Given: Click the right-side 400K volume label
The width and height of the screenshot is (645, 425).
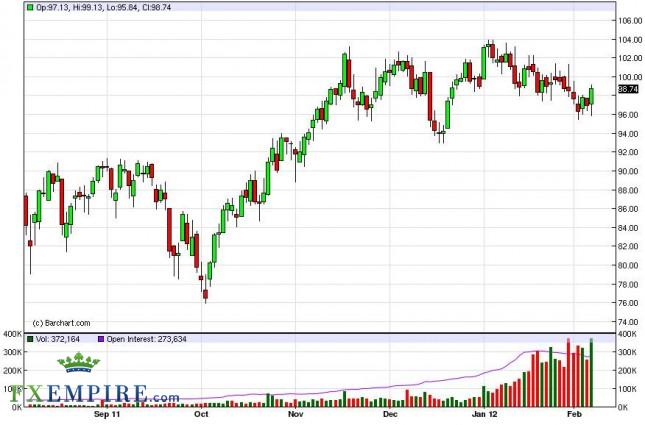Looking at the screenshot, I should [628, 334].
